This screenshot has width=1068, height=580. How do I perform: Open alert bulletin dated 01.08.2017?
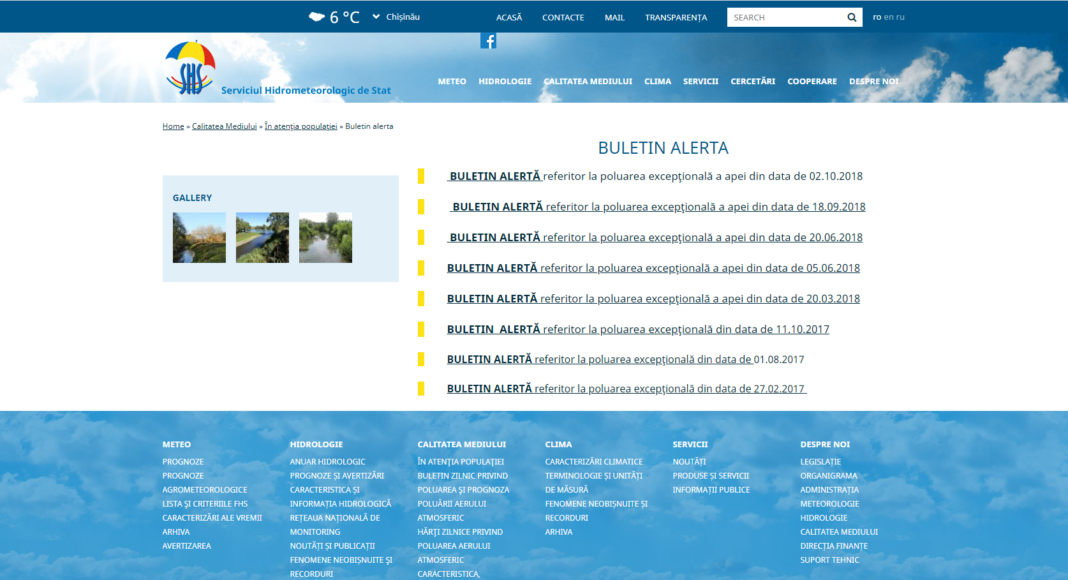625,359
